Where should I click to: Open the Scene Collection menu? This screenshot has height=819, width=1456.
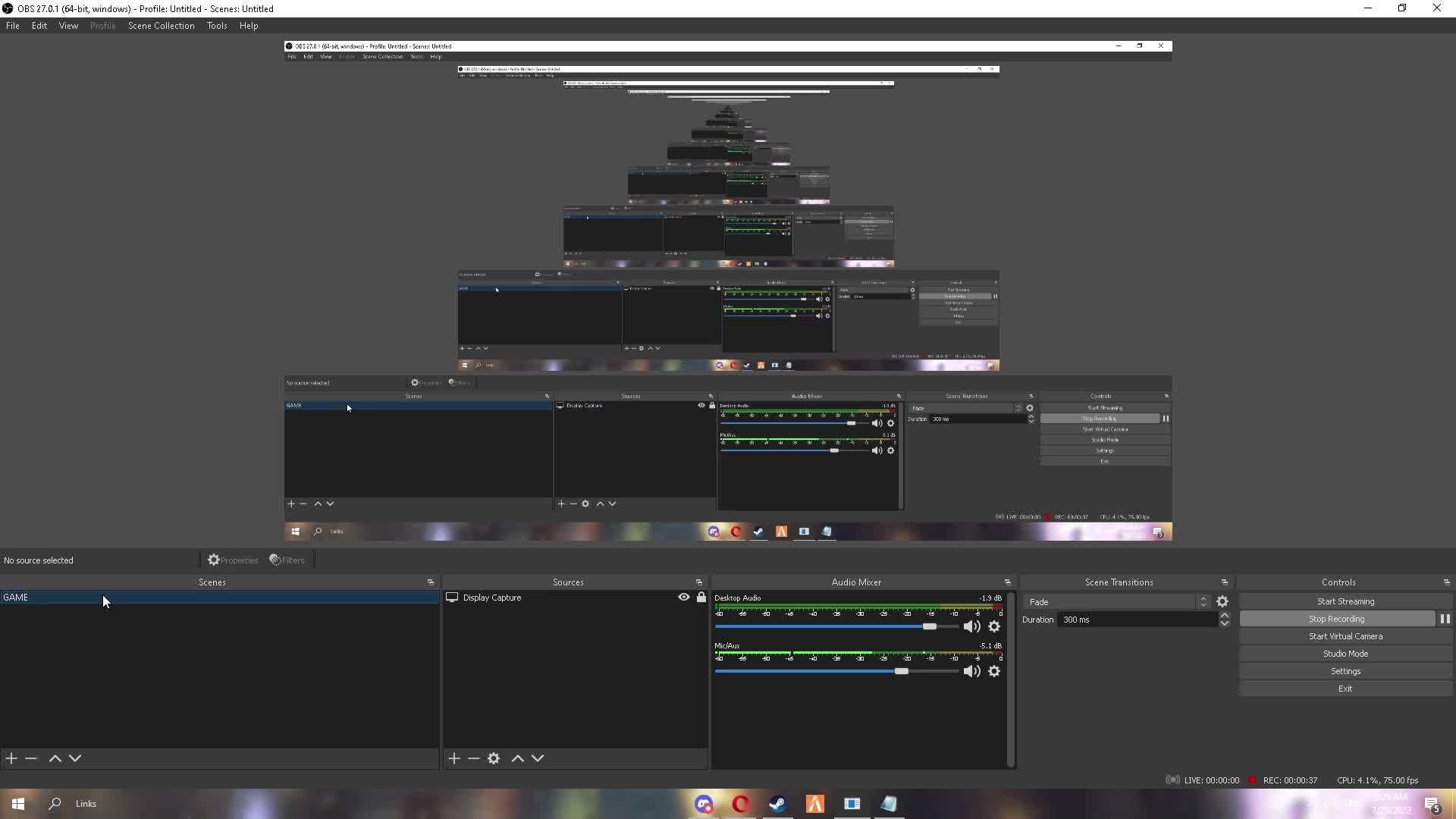[x=161, y=25]
